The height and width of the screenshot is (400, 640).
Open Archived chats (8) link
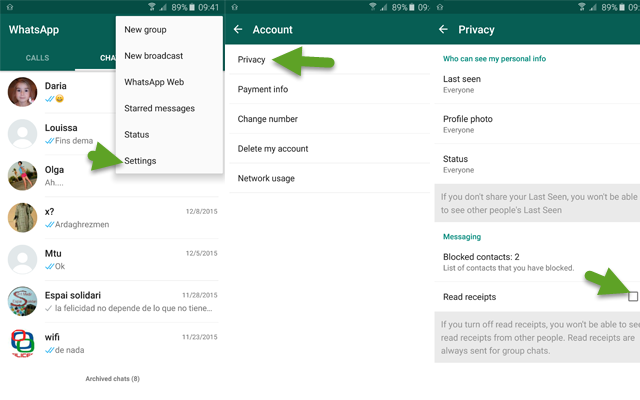coord(112,379)
